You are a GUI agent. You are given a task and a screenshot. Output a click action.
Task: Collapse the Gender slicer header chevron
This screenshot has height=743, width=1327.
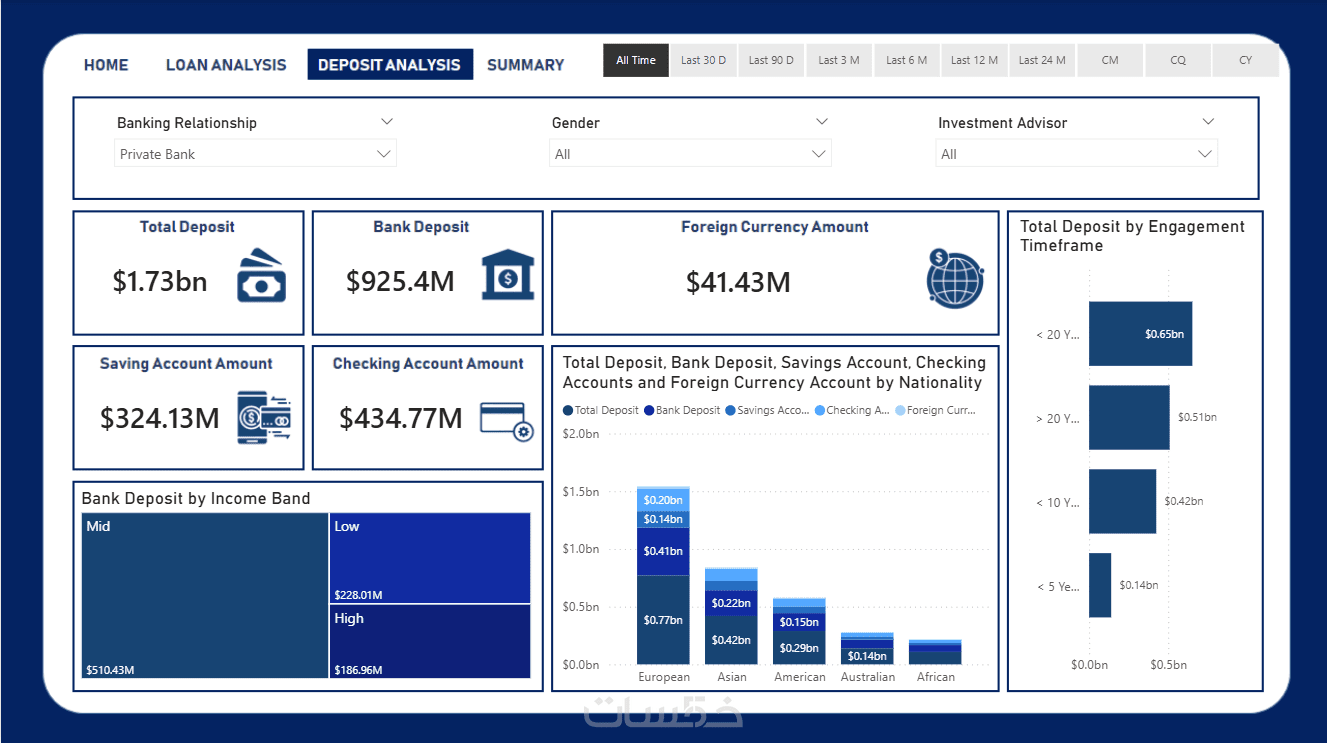point(822,122)
